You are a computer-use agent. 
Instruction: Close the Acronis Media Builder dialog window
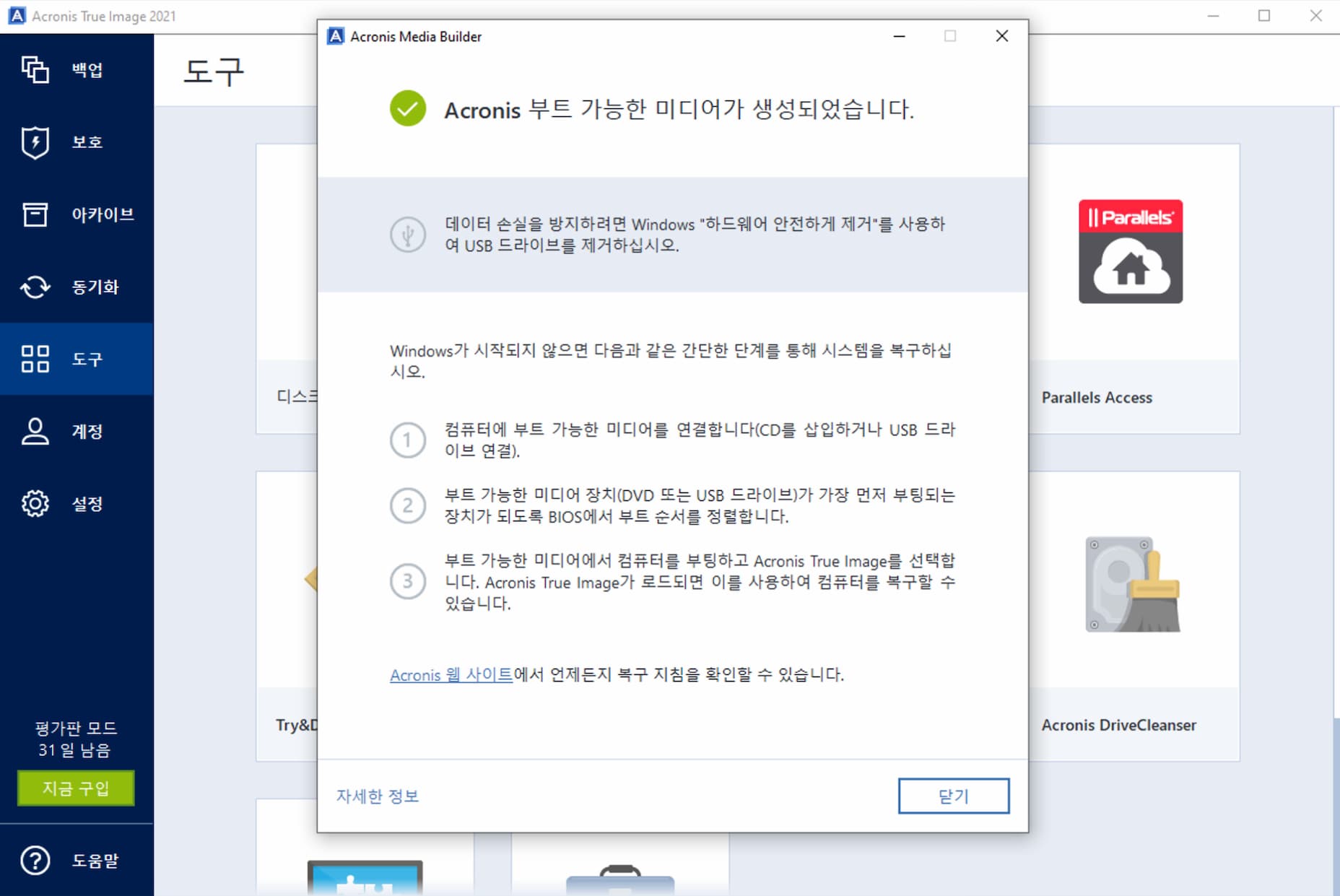pyautogui.click(x=1001, y=36)
